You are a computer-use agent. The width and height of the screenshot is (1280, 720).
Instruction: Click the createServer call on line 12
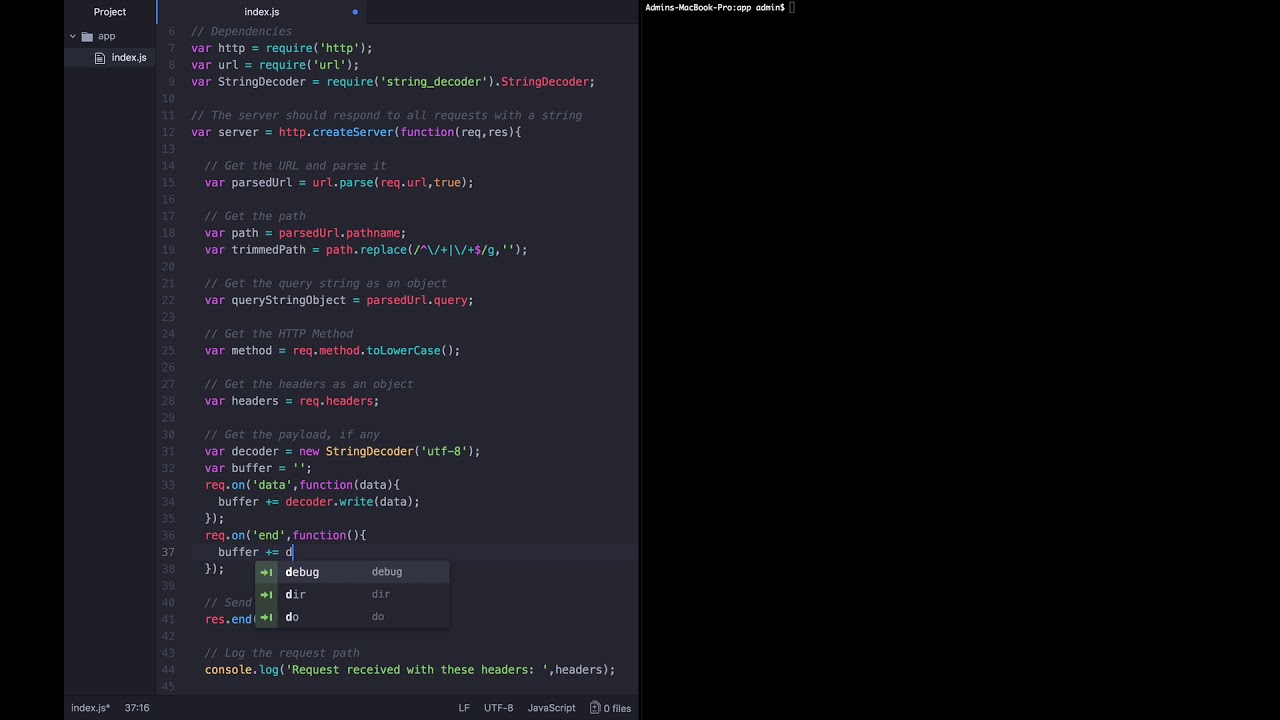(353, 132)
